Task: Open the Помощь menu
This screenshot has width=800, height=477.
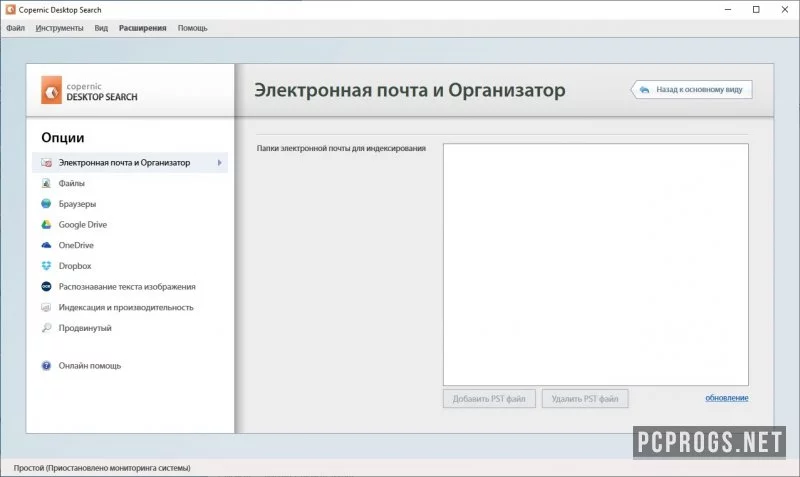Action: [x=192, y=28]
